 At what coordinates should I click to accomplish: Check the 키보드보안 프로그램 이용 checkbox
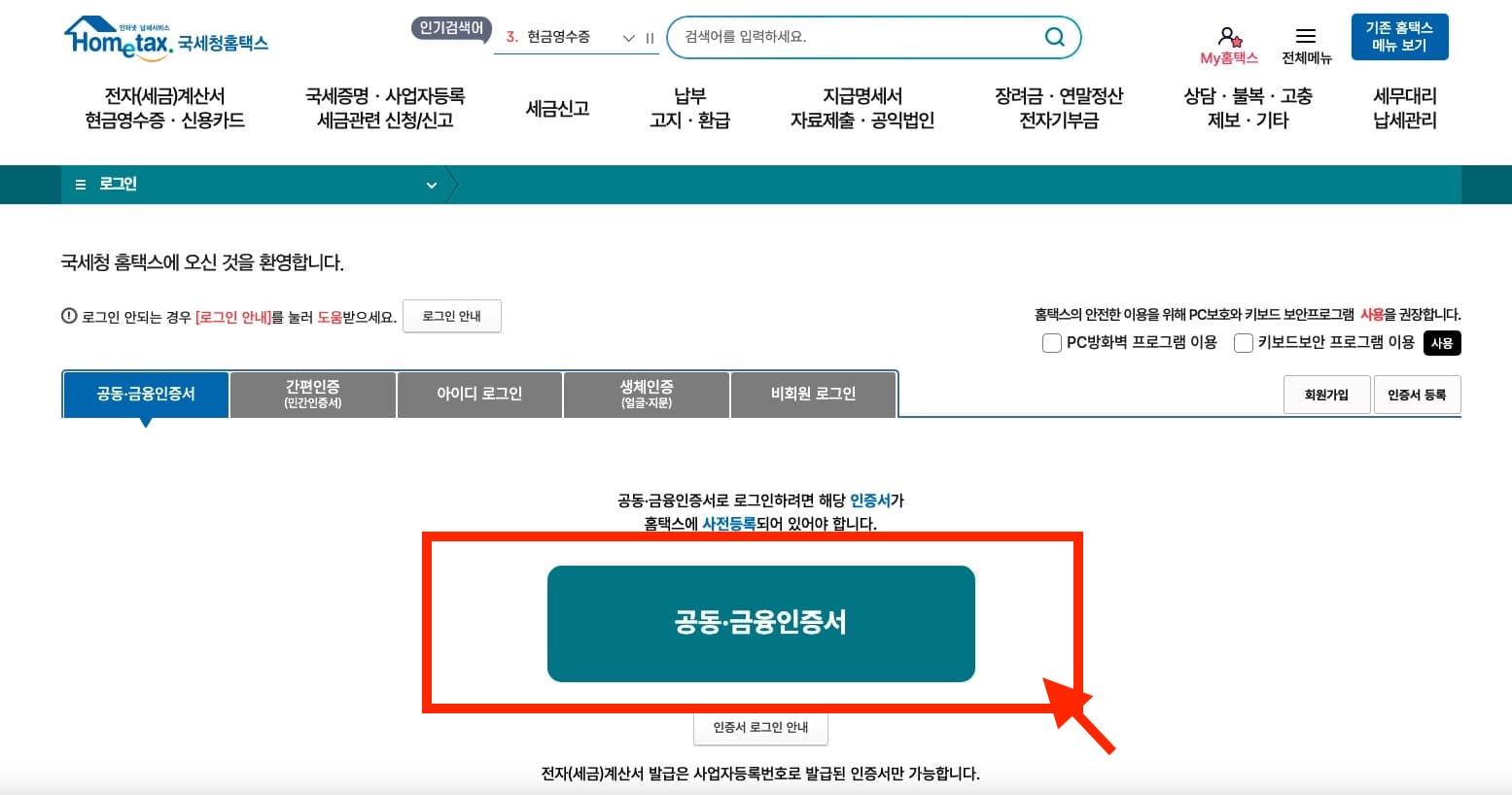coord(1243,343)
